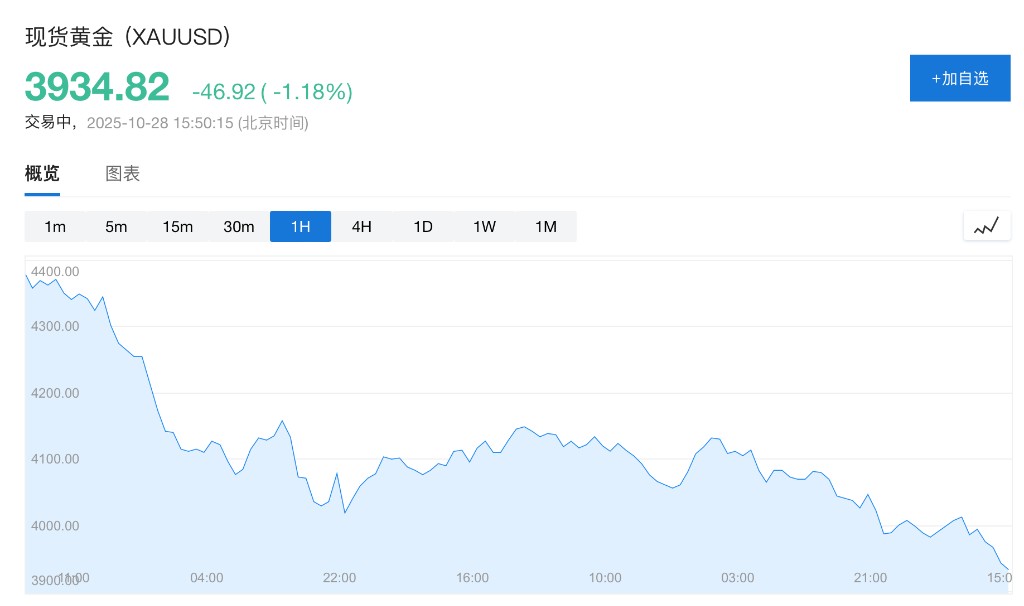Switch to the 概览 tab
The width and height of the screenshot is (1024, 606).
(x=42, y=173)
